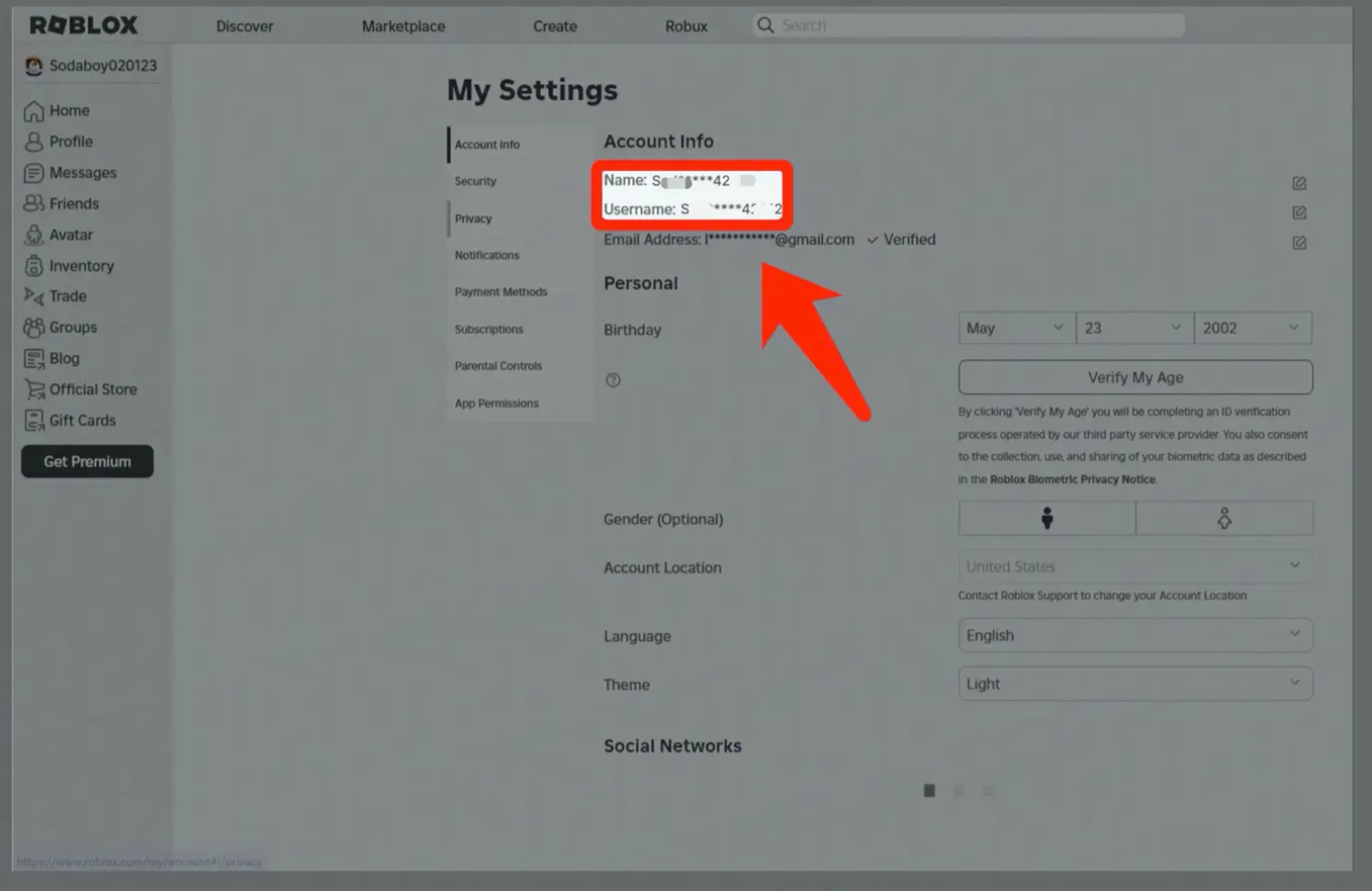Viewport: 1372px width, 891px height.
Task: Open the Official Store cart icon
Action: [x=34, y=389]
